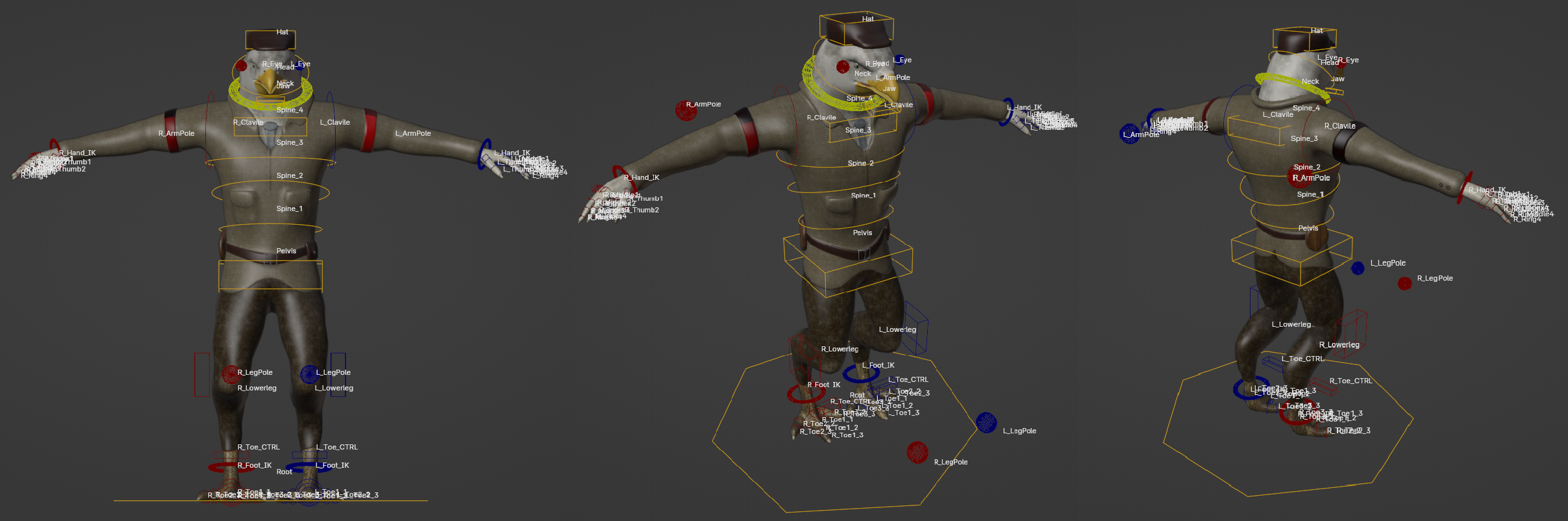Select L_Lowerleg label in the front view

[x=334, y=388]
